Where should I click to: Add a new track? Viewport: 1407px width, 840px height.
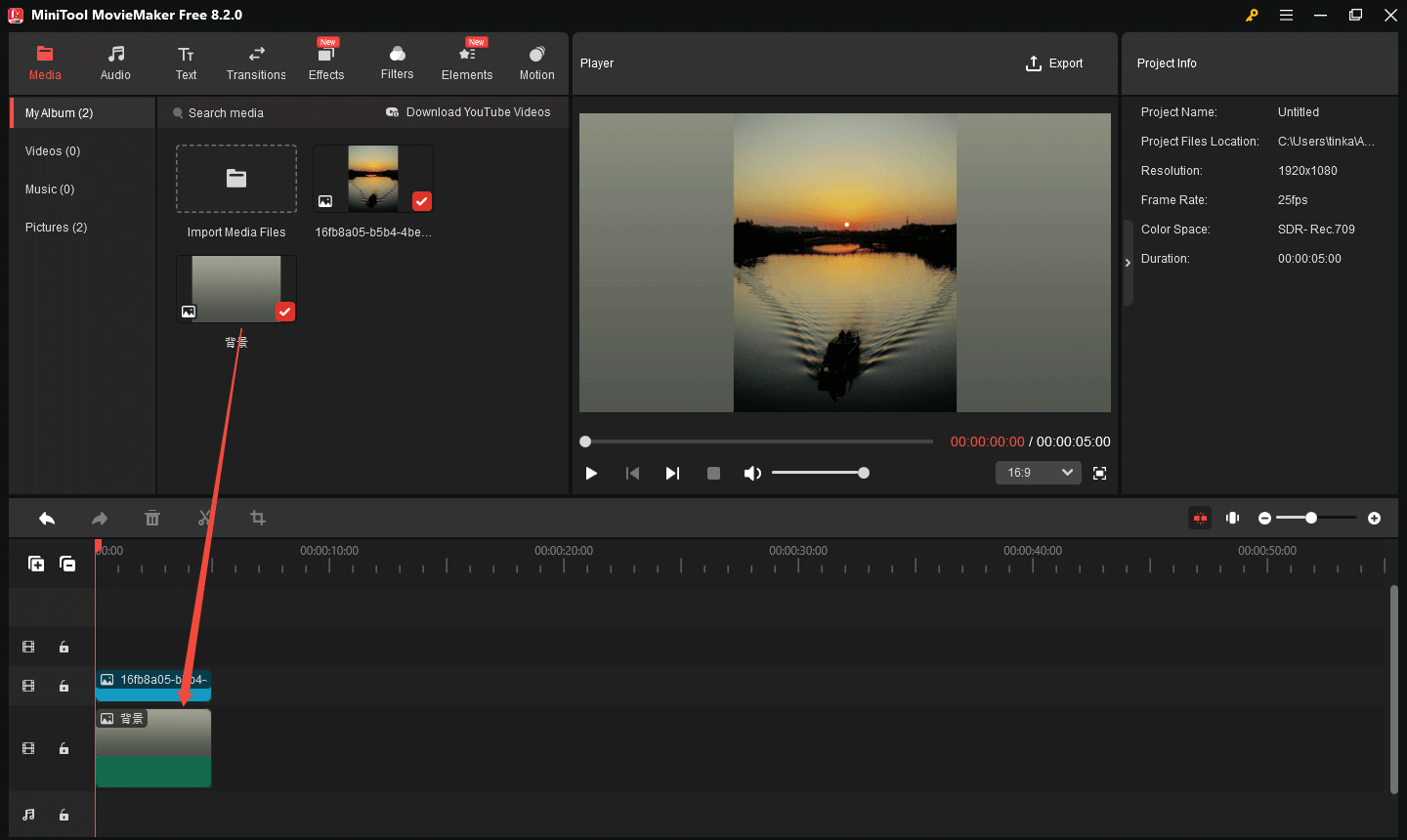pos(36,564)
